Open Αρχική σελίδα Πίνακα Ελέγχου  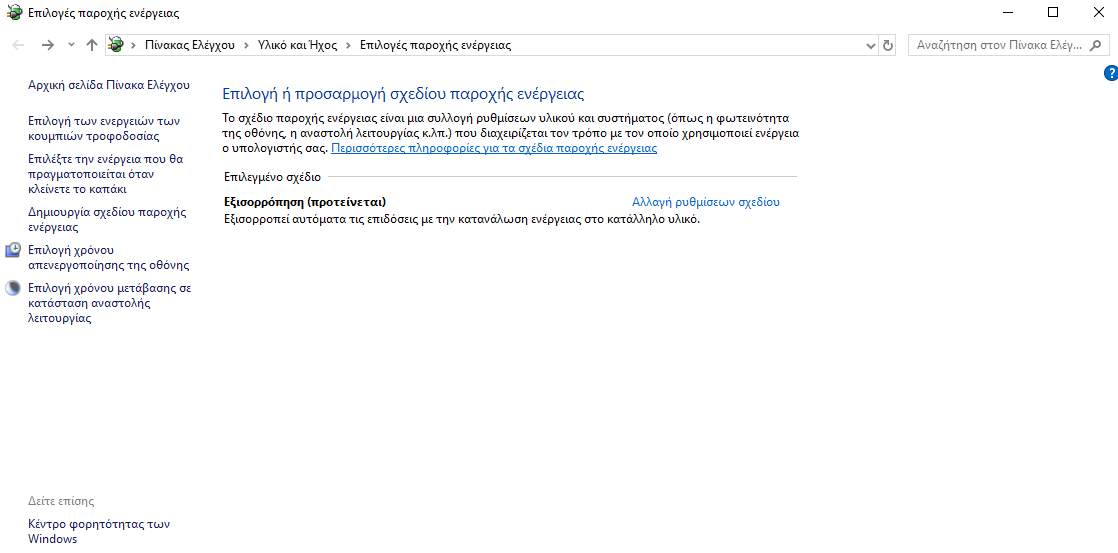(109, 85)
